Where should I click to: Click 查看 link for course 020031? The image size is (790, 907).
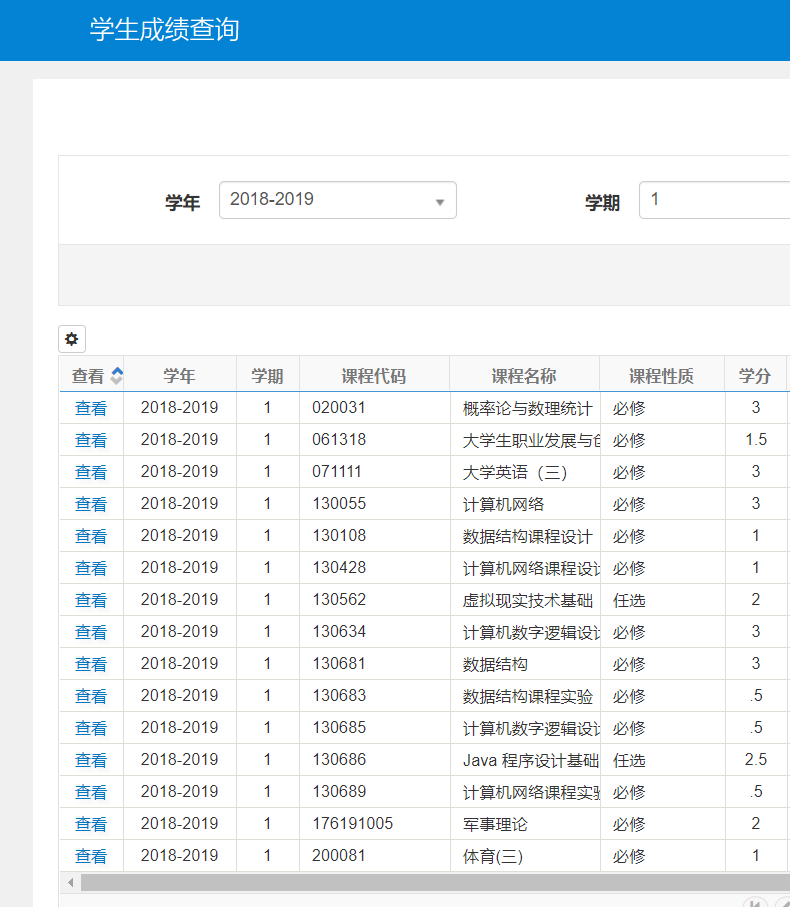point(91,408)
